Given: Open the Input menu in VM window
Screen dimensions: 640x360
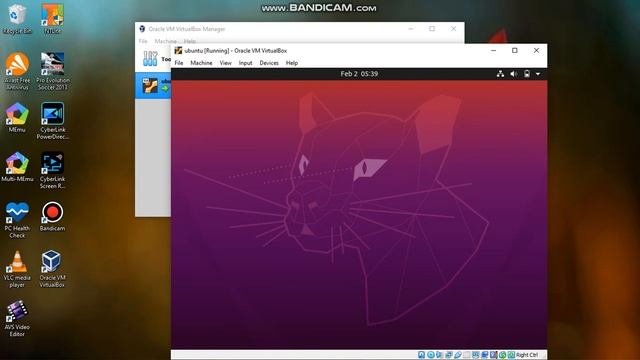Looking at the screenshot, I should click(x=245, y=63).
